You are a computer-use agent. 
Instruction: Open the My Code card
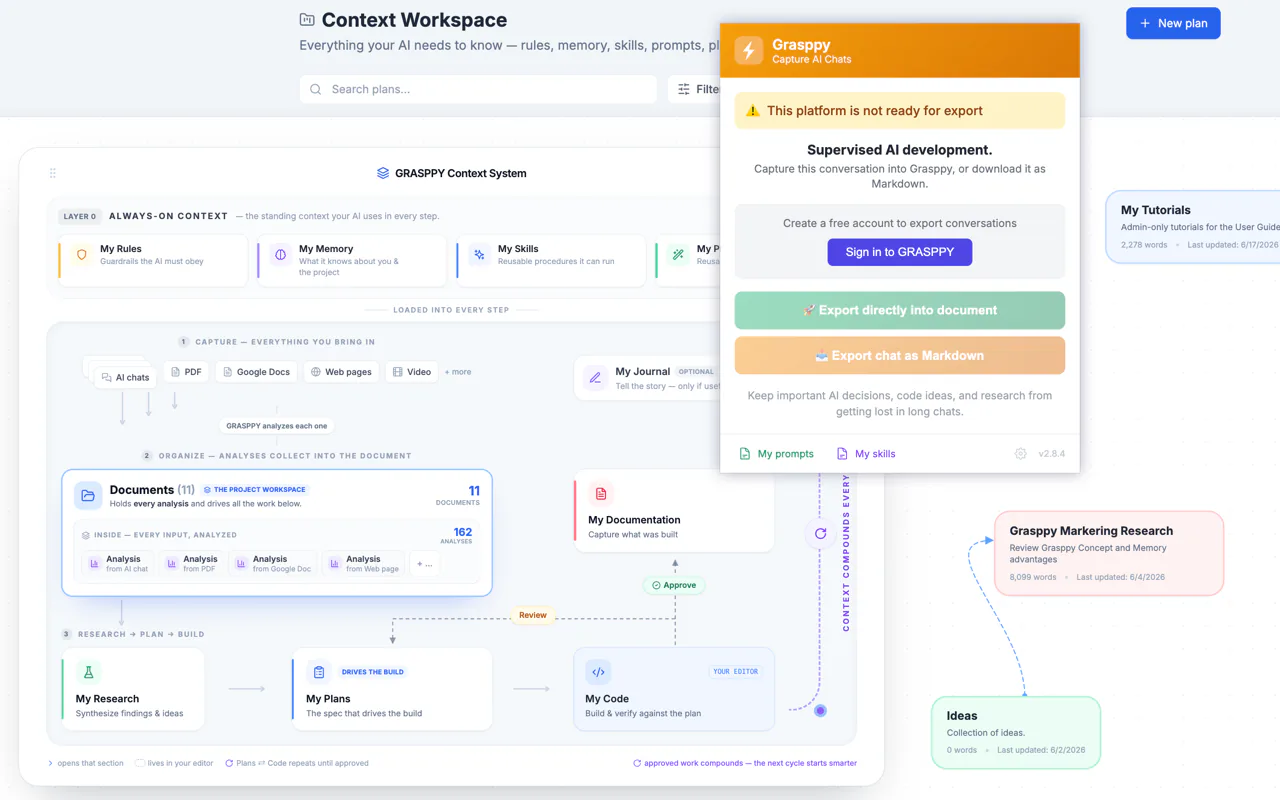point(674,689)
